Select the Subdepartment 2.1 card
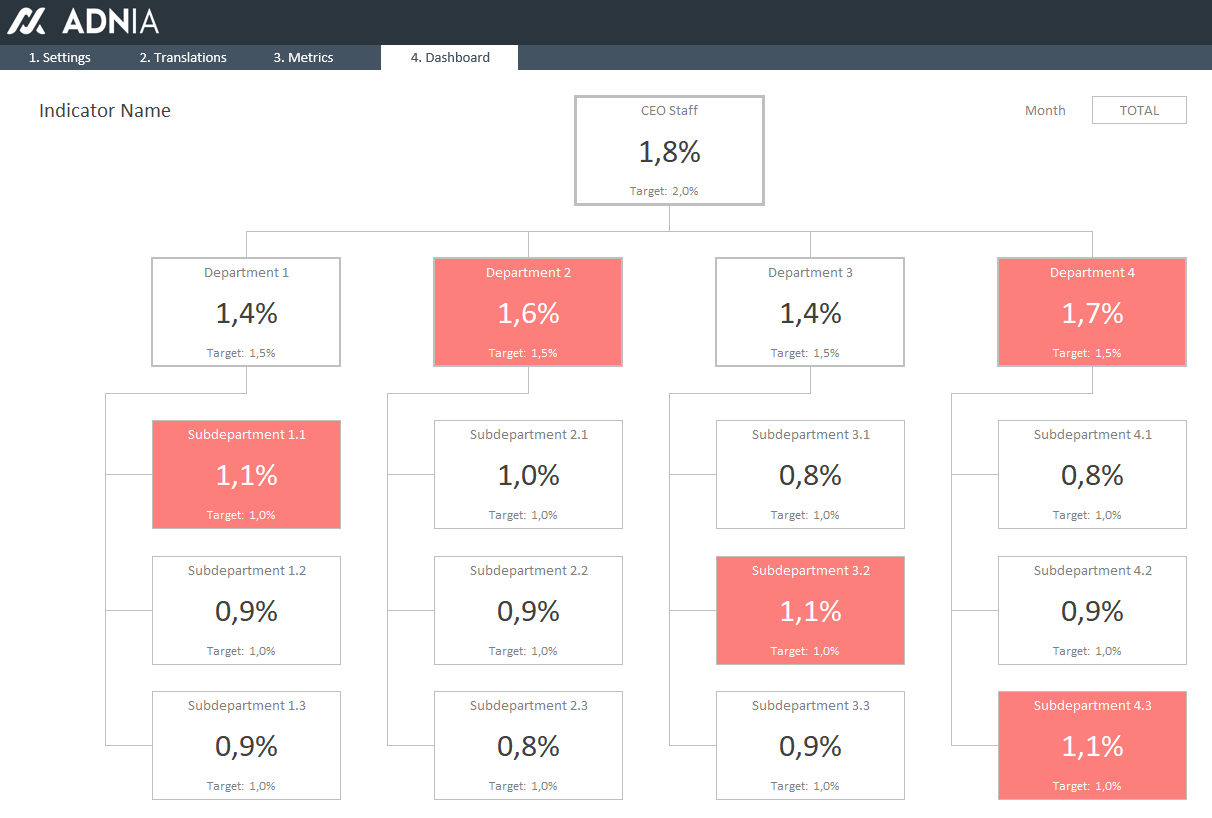Screen dimensions: 1212x818 [x=528, y=474]
